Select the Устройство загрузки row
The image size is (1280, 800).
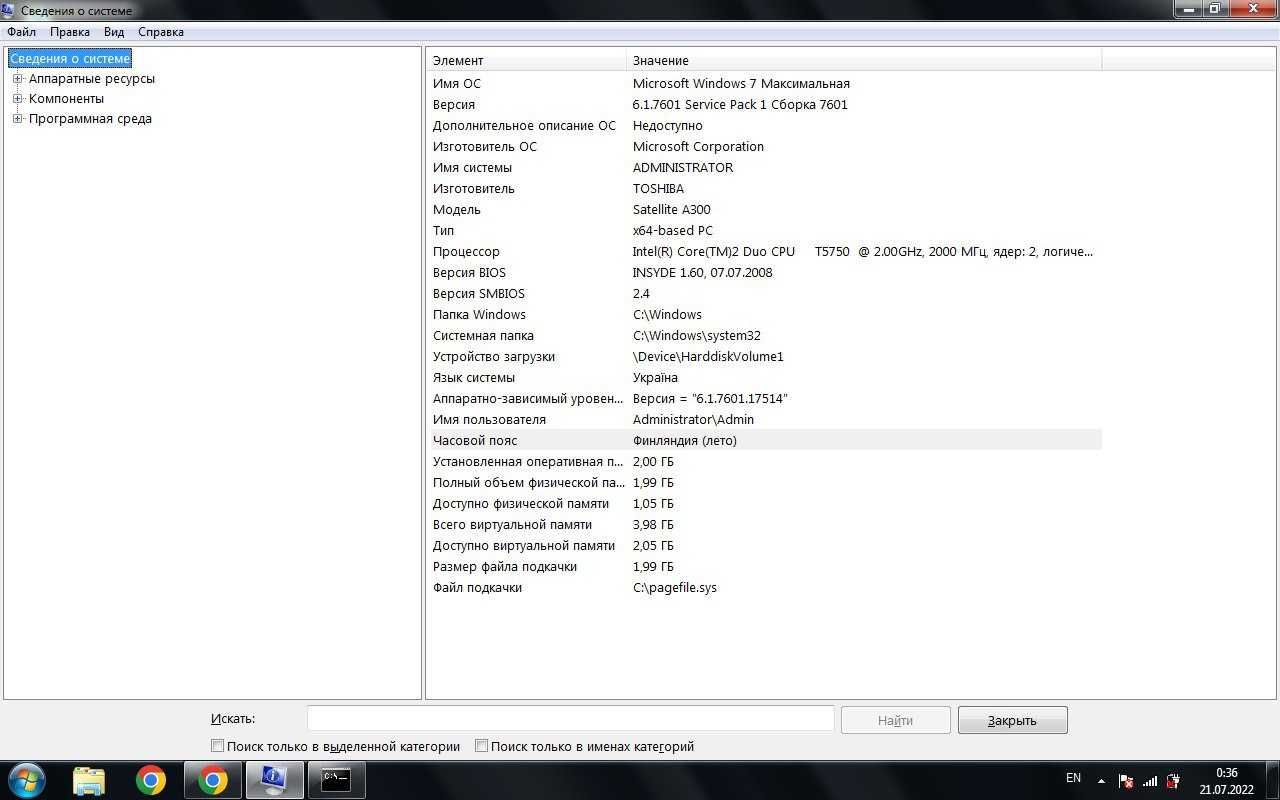764,357
